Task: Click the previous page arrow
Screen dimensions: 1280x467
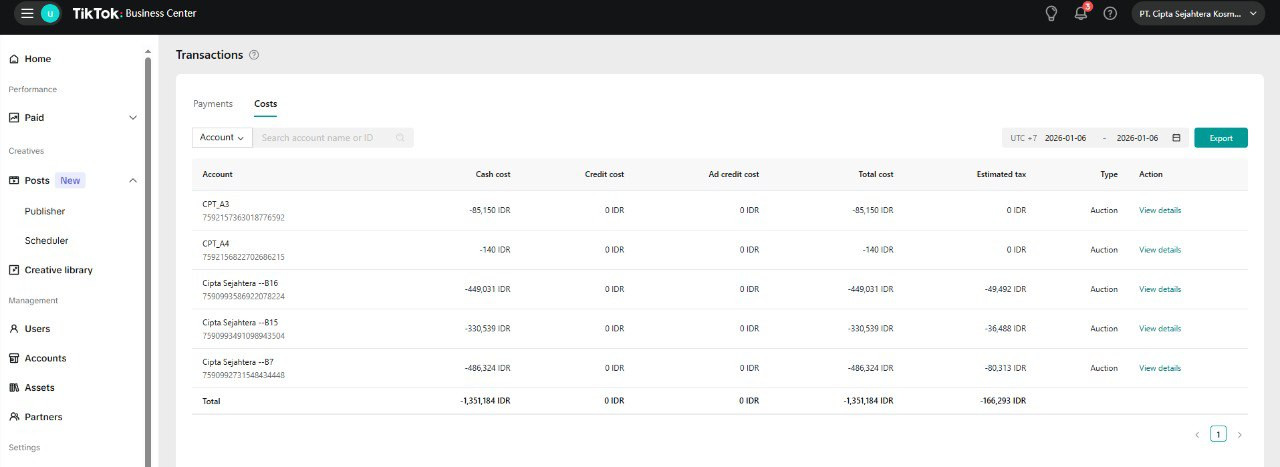Action: 1197,434
